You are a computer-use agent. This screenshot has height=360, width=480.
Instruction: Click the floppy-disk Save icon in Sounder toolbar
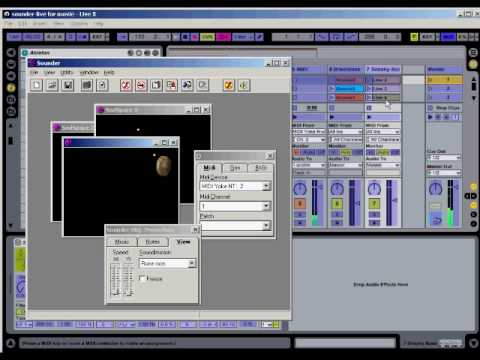coord(68,85)
